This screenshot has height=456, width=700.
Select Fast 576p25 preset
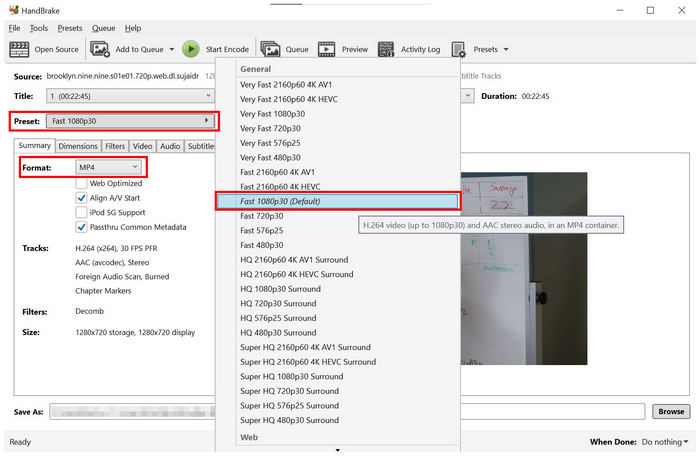[338, 230]
